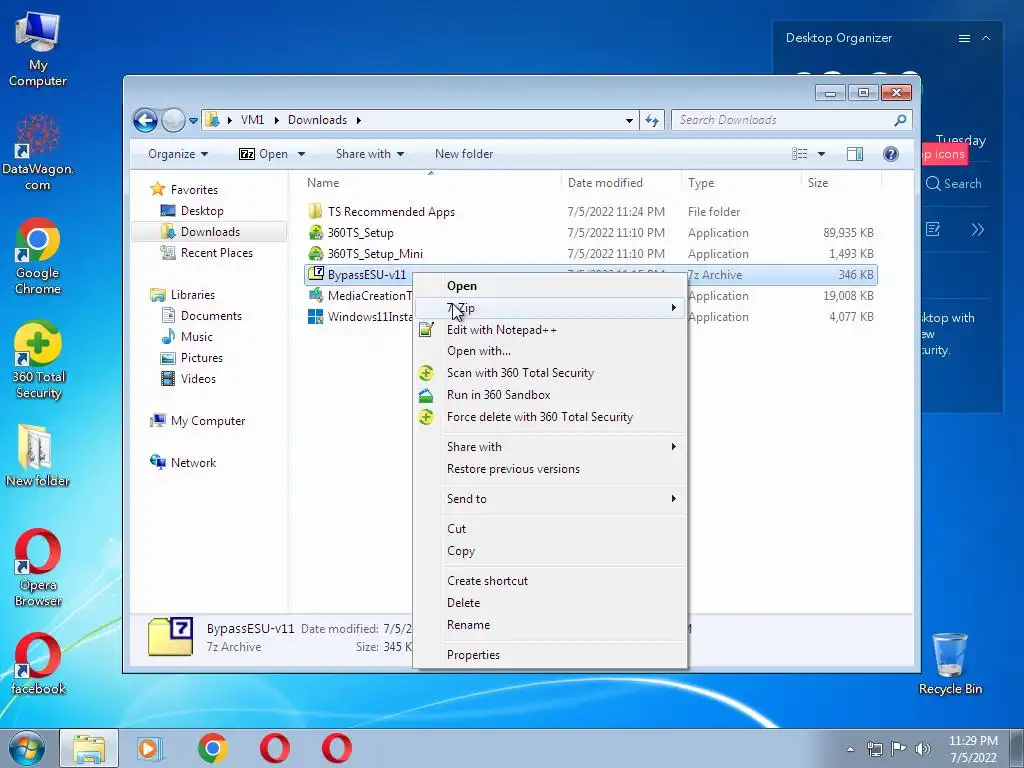Open 360 Total Security desktop shortcut
Viewport: 1024px width, 768px height.
click(x=38, y=360)
